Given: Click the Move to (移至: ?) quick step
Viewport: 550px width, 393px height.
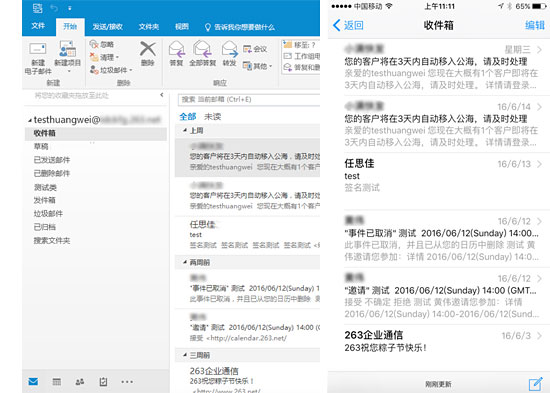Looking at the screenshot, I should coord(300,45).
